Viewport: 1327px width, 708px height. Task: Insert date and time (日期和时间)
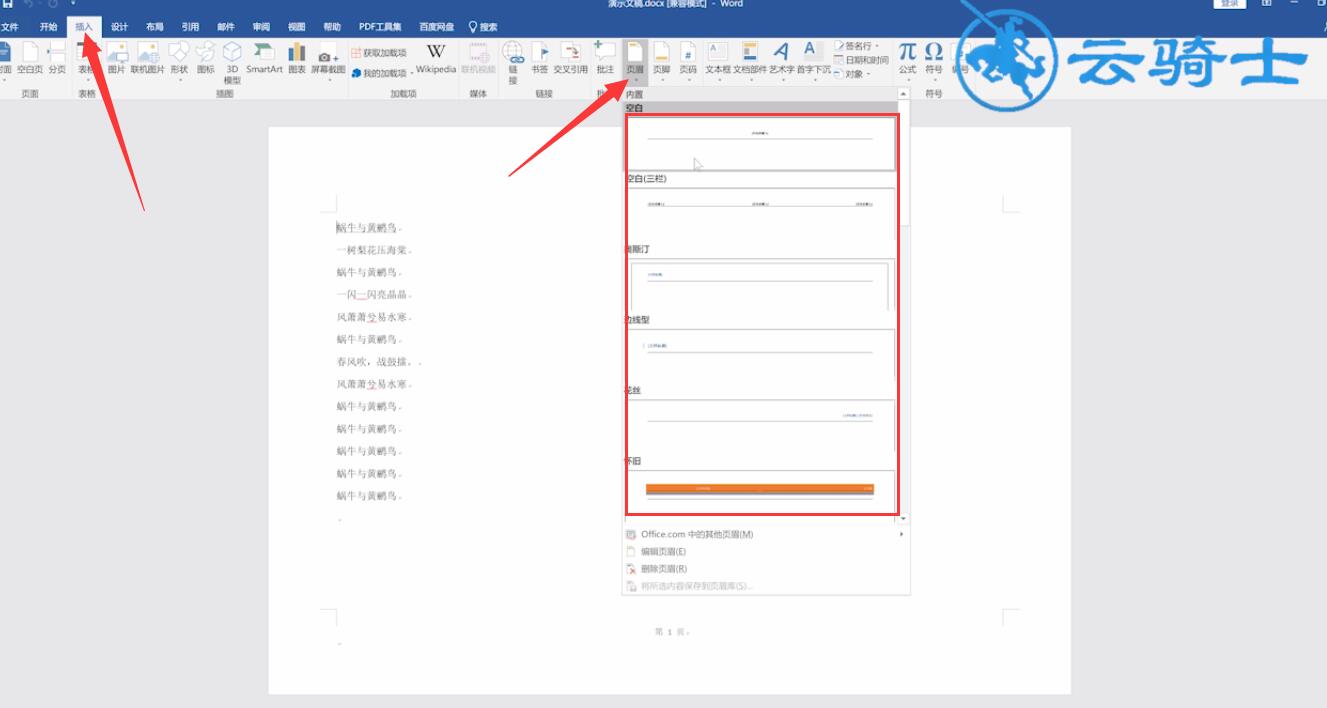click(860, 60)
